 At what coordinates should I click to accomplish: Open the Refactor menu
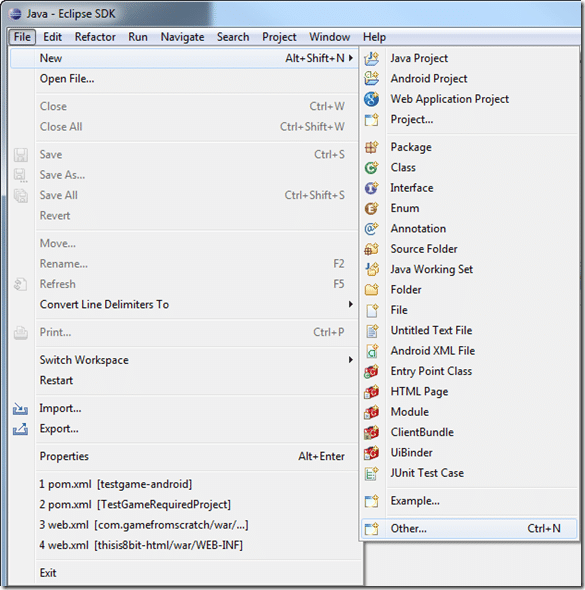coord(95,37)
